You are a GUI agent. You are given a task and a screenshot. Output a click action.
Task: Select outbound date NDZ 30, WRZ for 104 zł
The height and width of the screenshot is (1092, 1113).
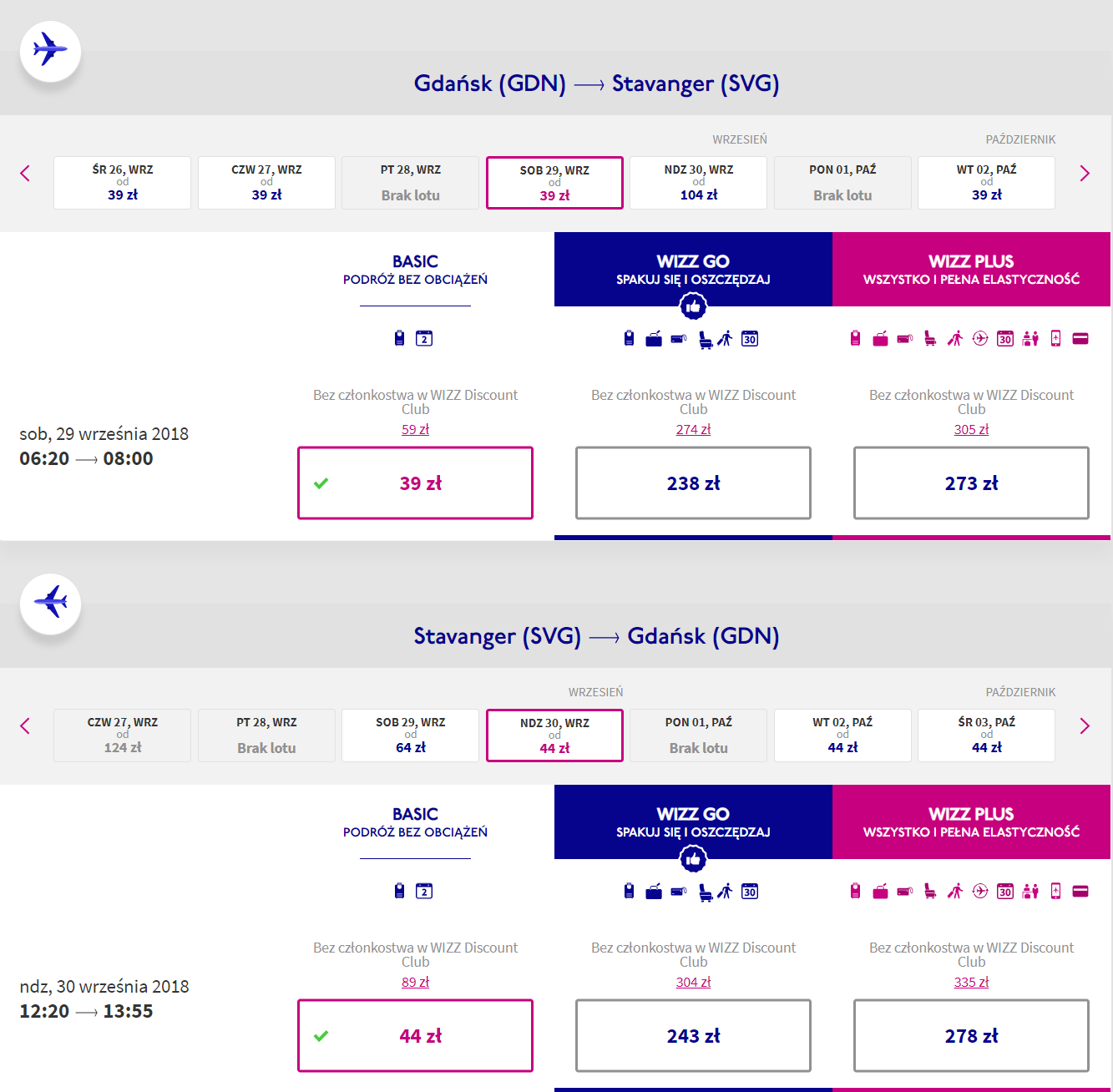[x=699, y=182]
